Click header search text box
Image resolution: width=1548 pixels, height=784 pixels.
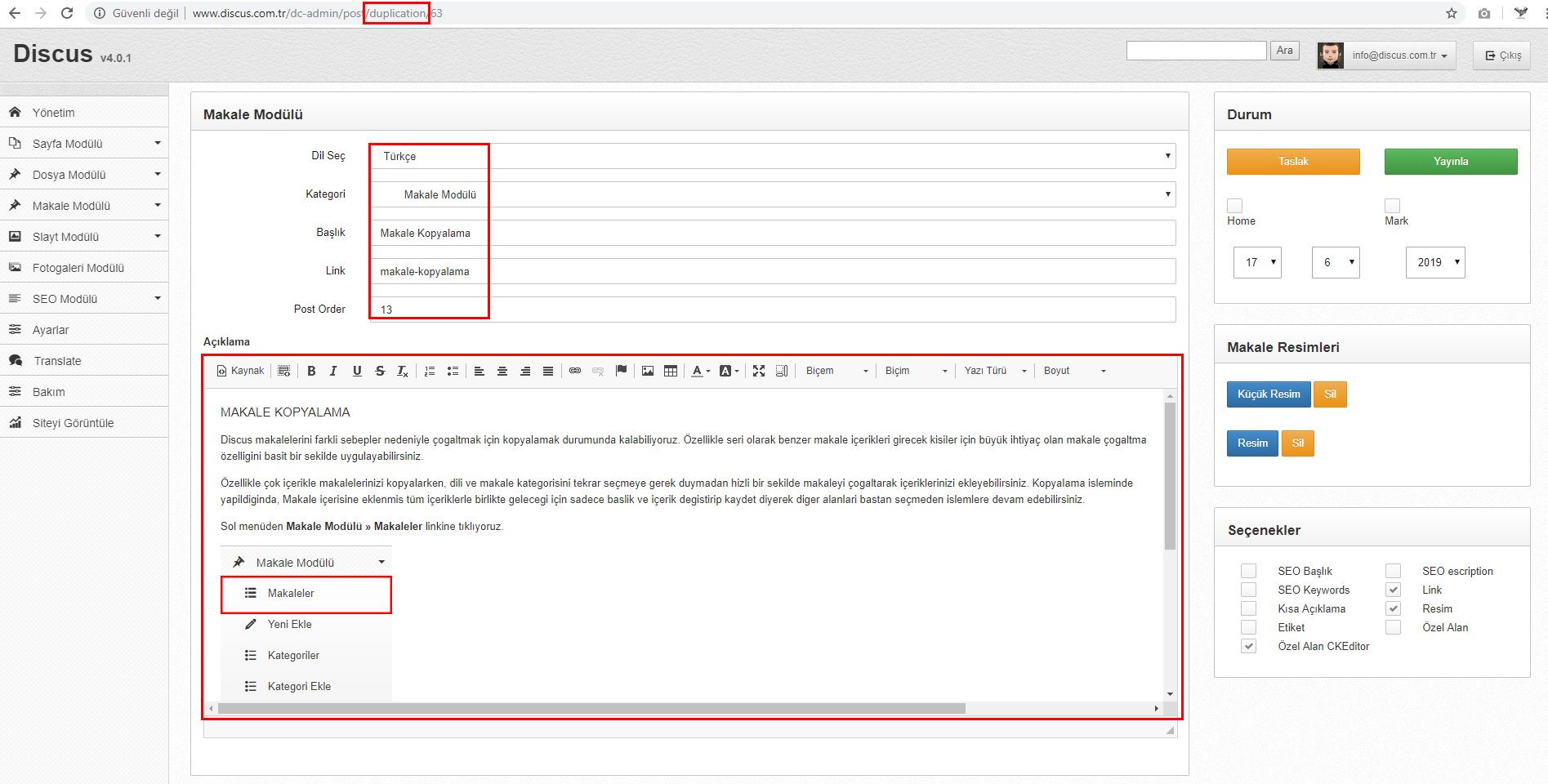coord(1197,51)
